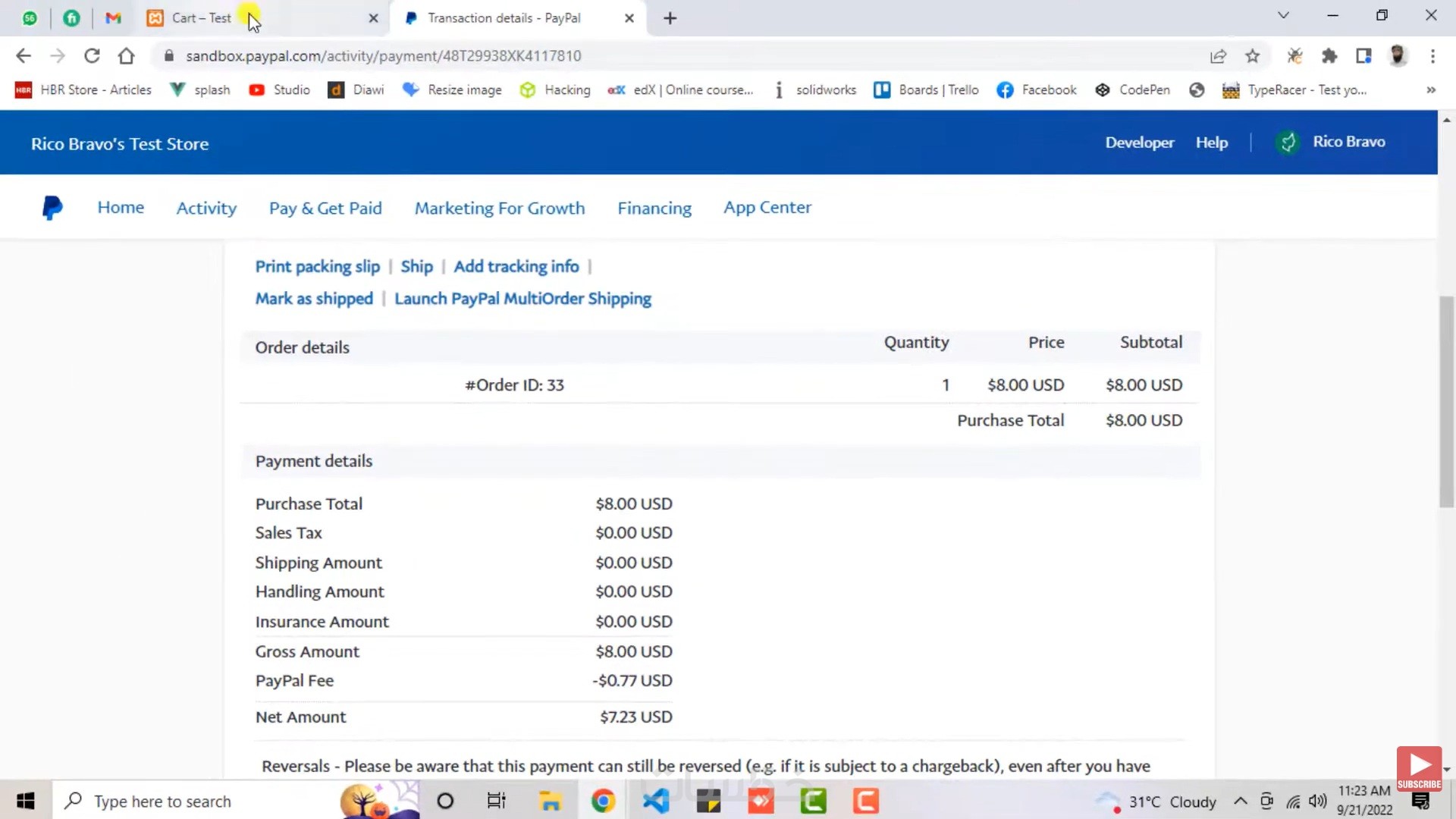Open the Activity menu item
The height and width of the screenshot is (819, 1456).
(206, 208)
